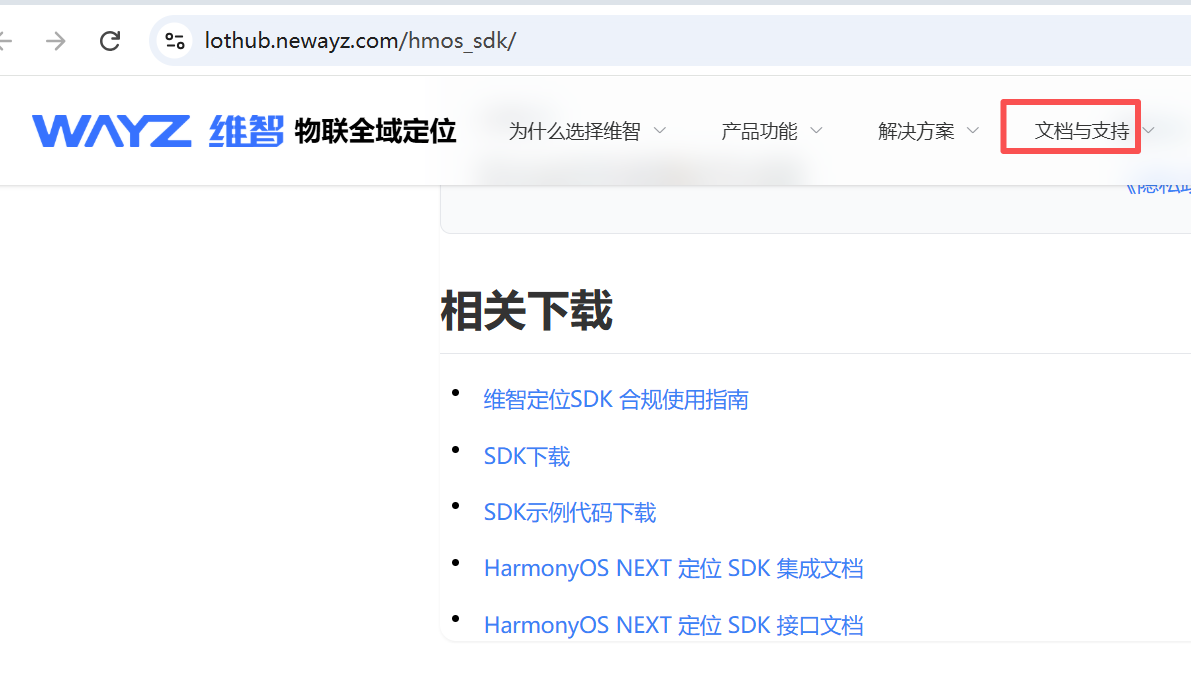
Task: Open 维智定位SDK 合规使用指南 link
Action: click(616, 400)
